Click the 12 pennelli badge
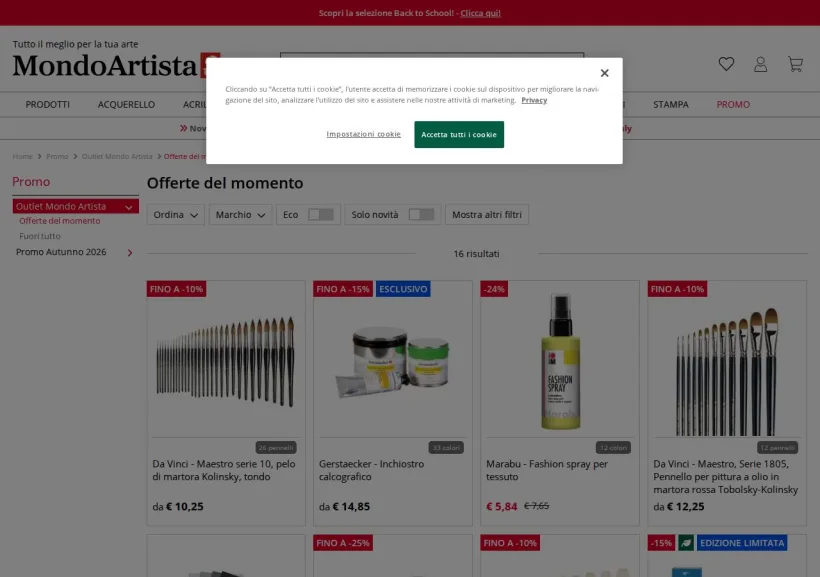 [778, 448]
